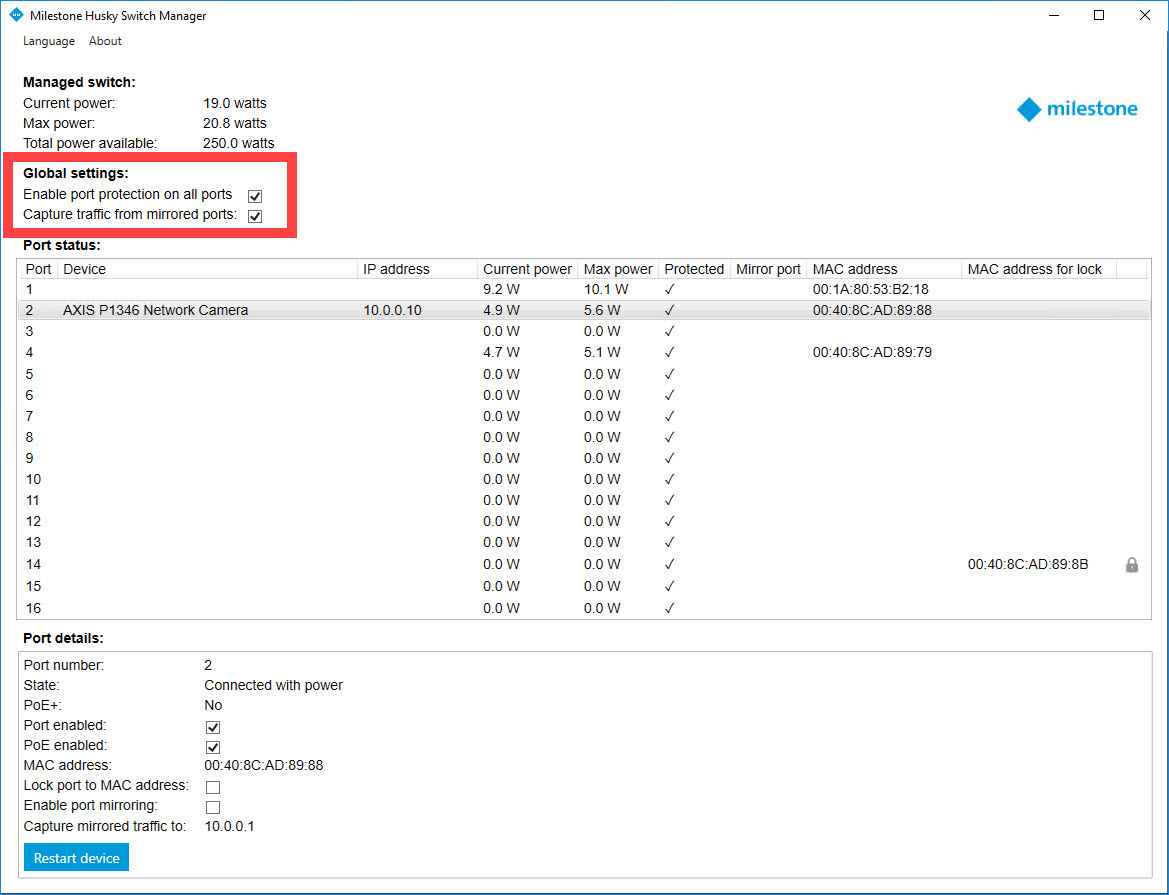The image size is (1169, 895).
Task: Sort by the Current power column header
Action: pos(527,269)
